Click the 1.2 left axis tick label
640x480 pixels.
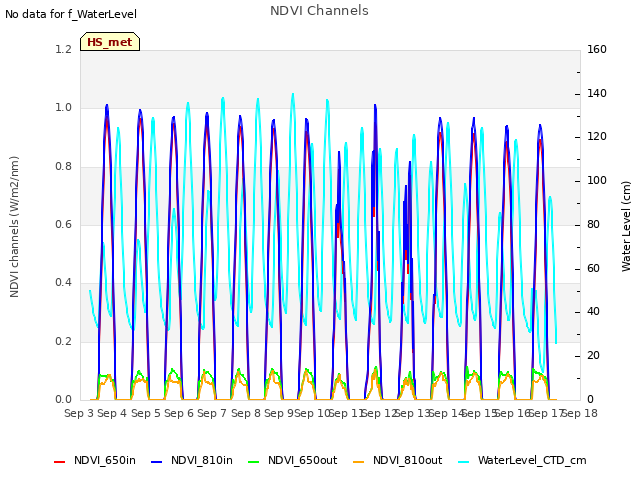tap(63, 49)
